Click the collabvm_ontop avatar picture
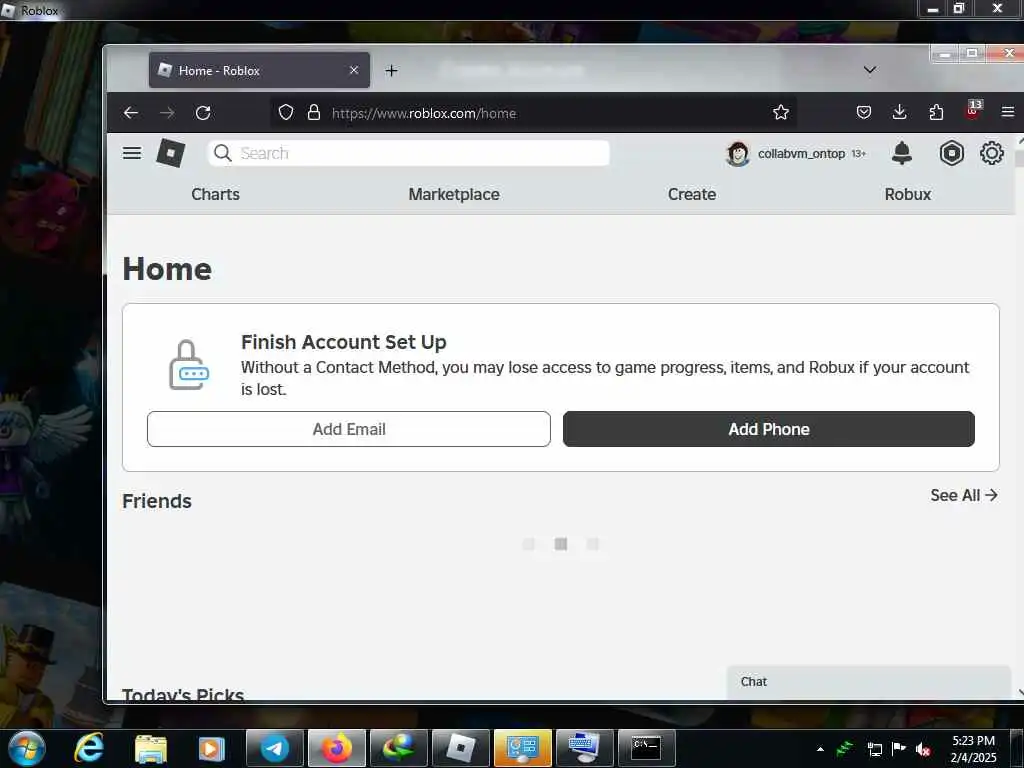 738,153
